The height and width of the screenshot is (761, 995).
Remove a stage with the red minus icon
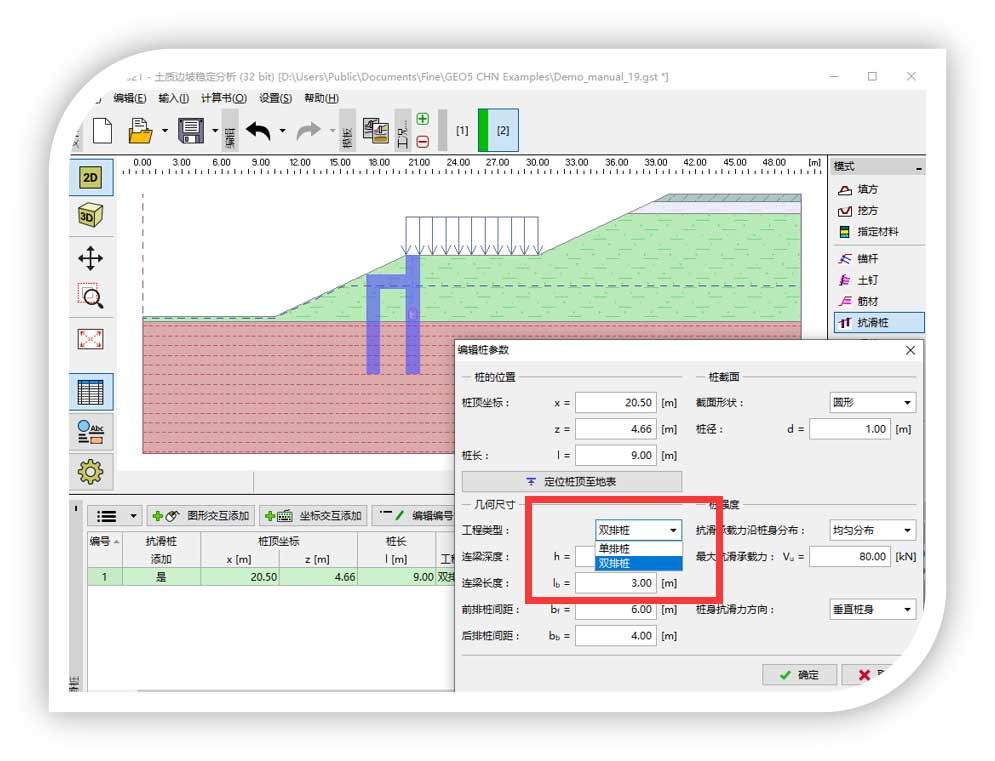[x=422, y=142]
